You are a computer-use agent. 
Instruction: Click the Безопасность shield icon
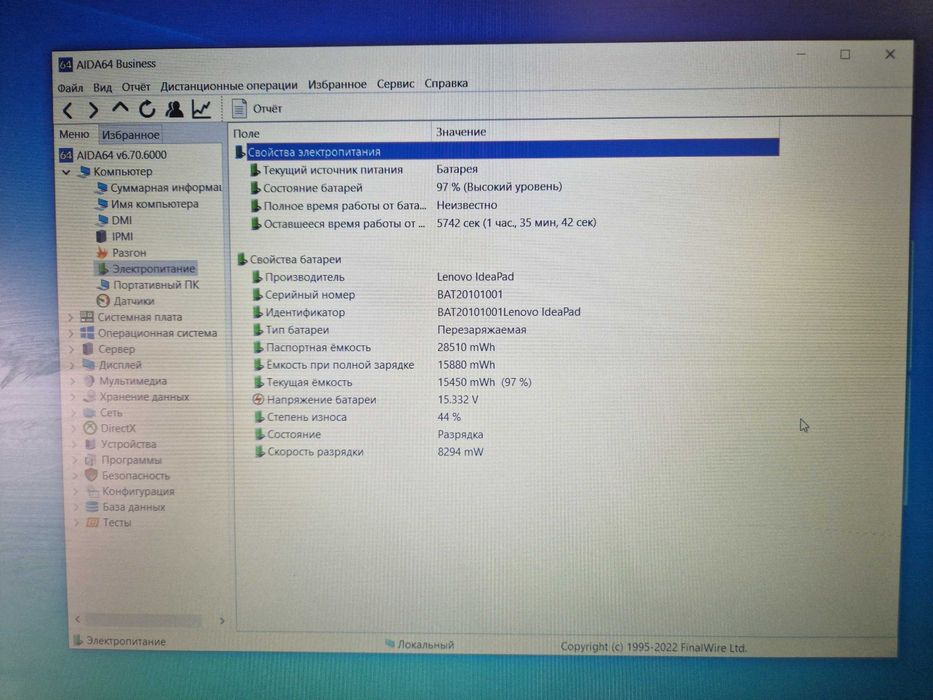pyautogui.click(x=91, y=475)
